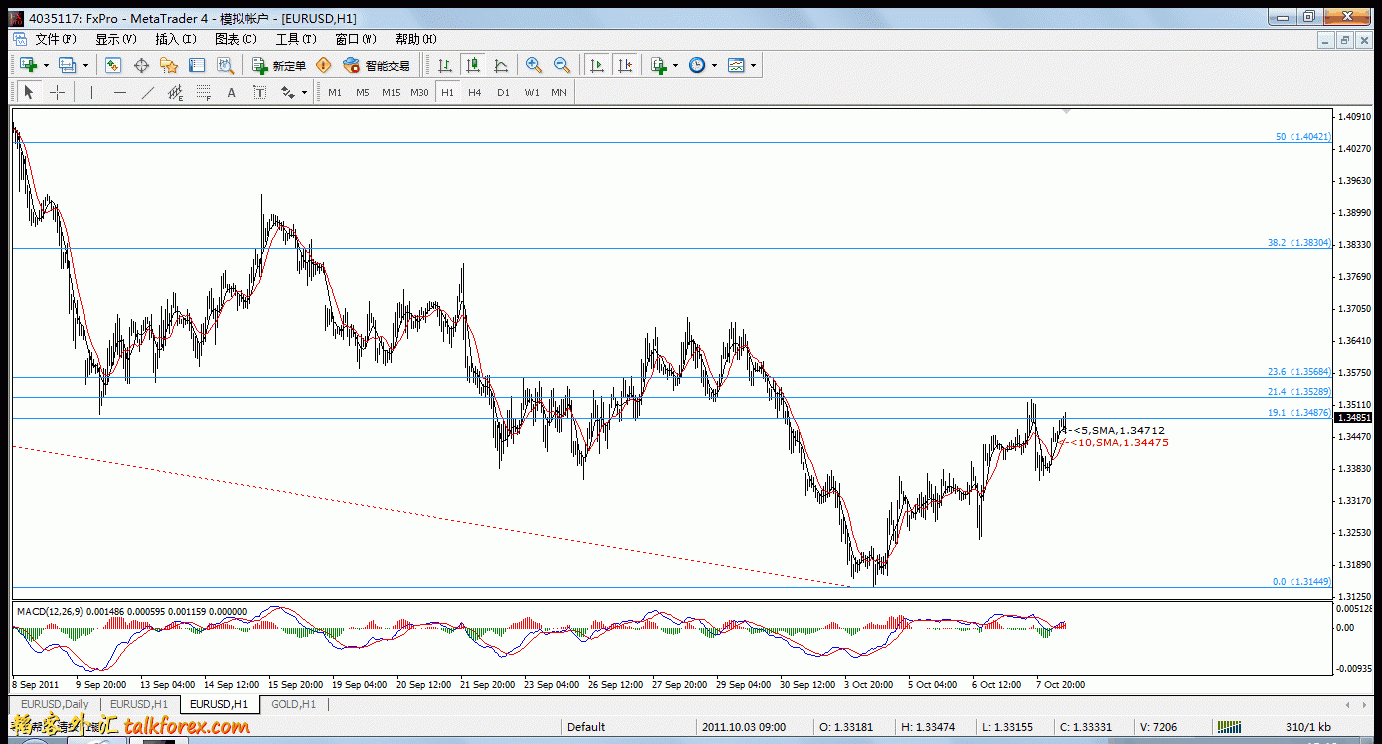Viewport: 1382px width, 744px height.
Task: Switch timeframe to M15
Action: 391,92
